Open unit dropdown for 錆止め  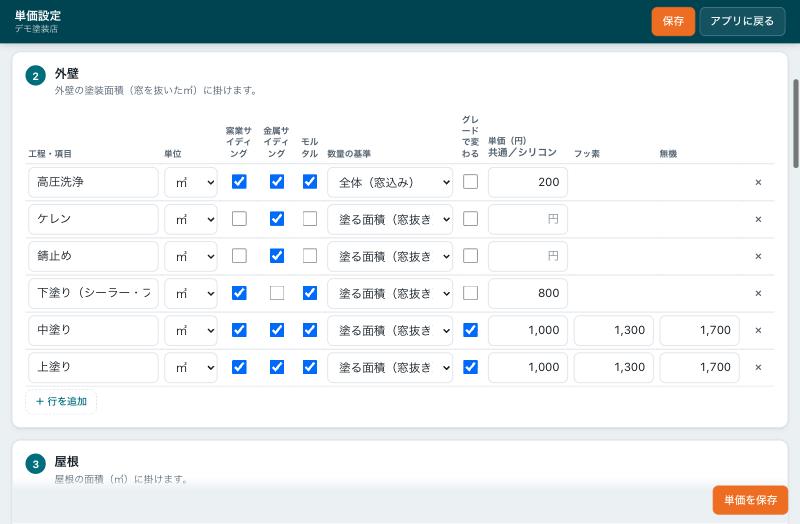pyautogui.click(x=191, y=256)
